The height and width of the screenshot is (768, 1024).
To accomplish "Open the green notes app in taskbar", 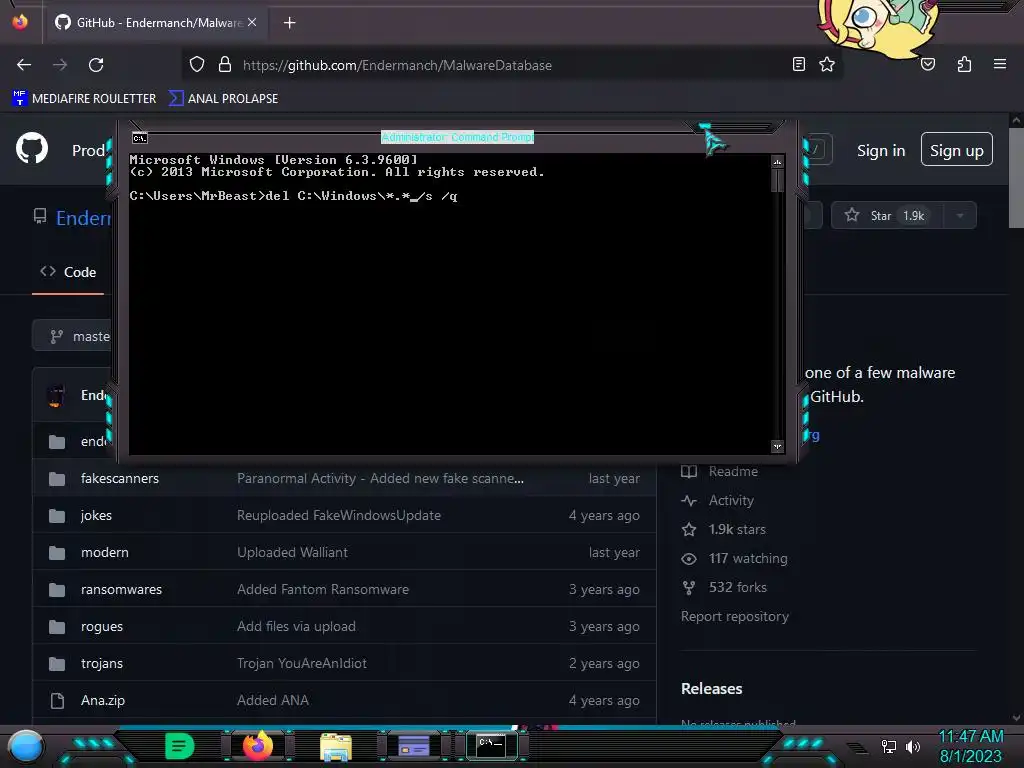I will click(180, 746).
